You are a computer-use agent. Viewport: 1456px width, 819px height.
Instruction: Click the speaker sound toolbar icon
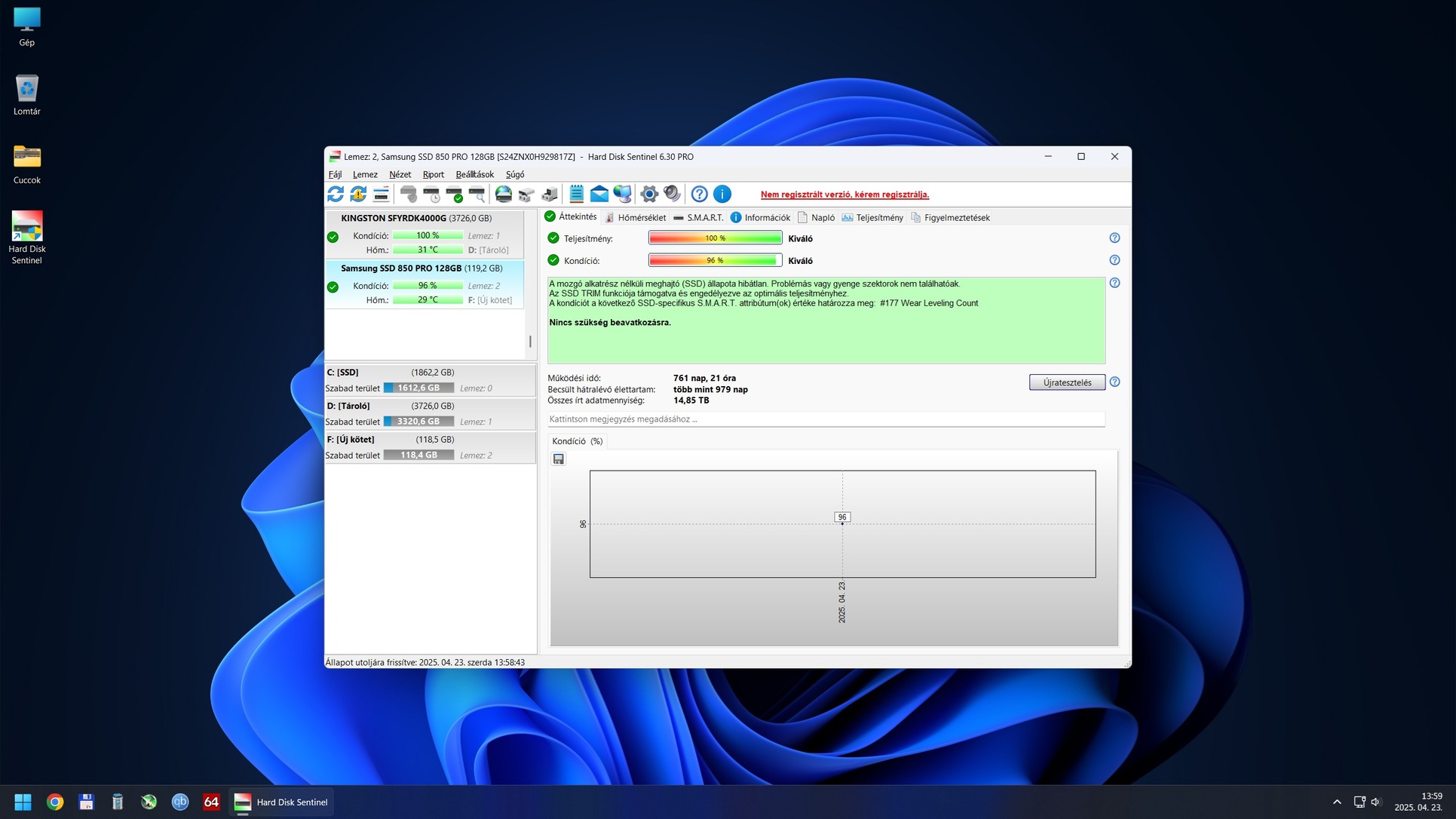[672, 195]
